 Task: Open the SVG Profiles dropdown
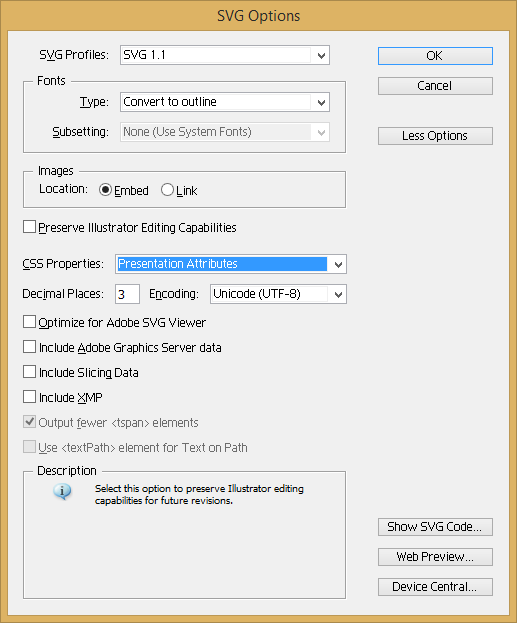(225, 55)
